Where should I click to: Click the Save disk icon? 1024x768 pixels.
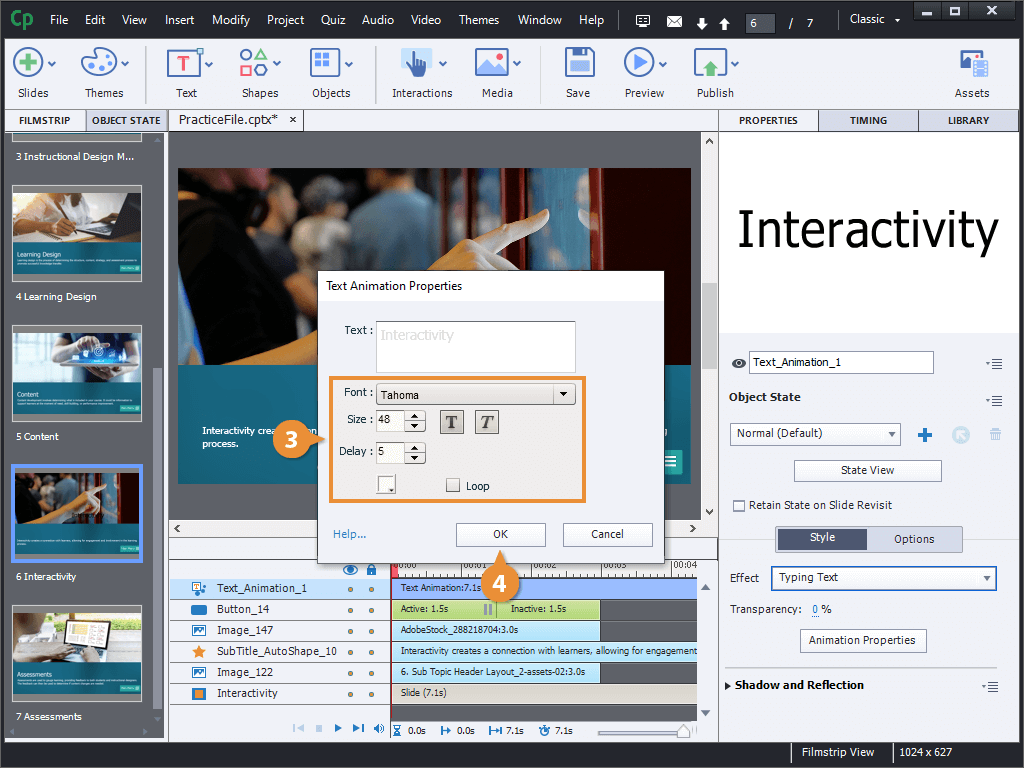[578, 63]
